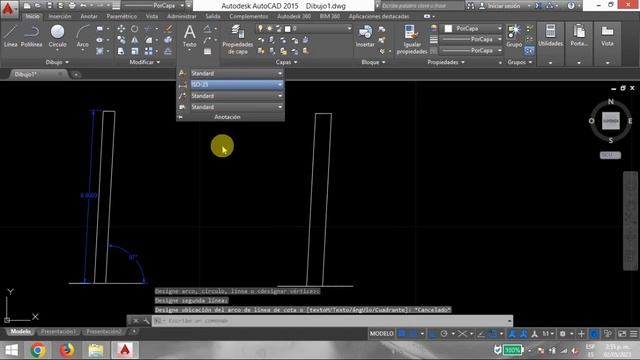640x360 pixels.
Task: Collapse the Anotación panel title bar
Action: 230,117
